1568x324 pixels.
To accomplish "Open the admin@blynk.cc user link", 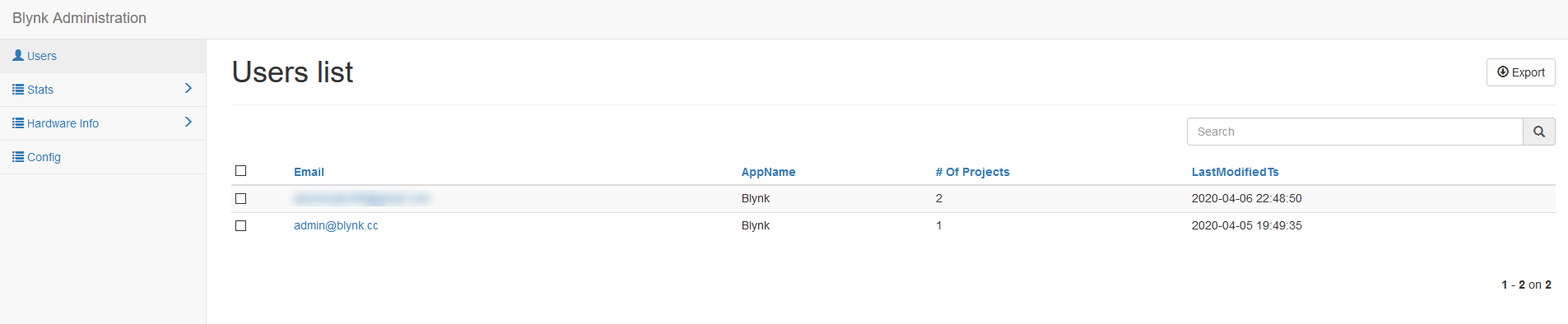I will coord(336,225).
